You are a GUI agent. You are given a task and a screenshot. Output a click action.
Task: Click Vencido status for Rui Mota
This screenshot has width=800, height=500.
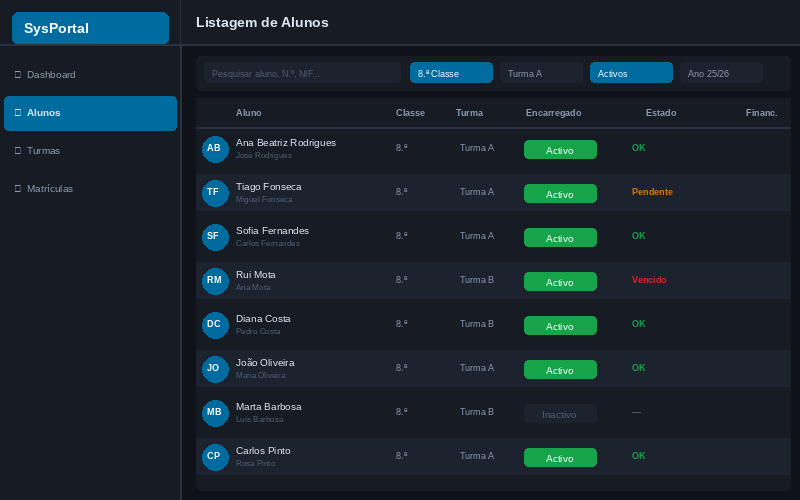649,280
